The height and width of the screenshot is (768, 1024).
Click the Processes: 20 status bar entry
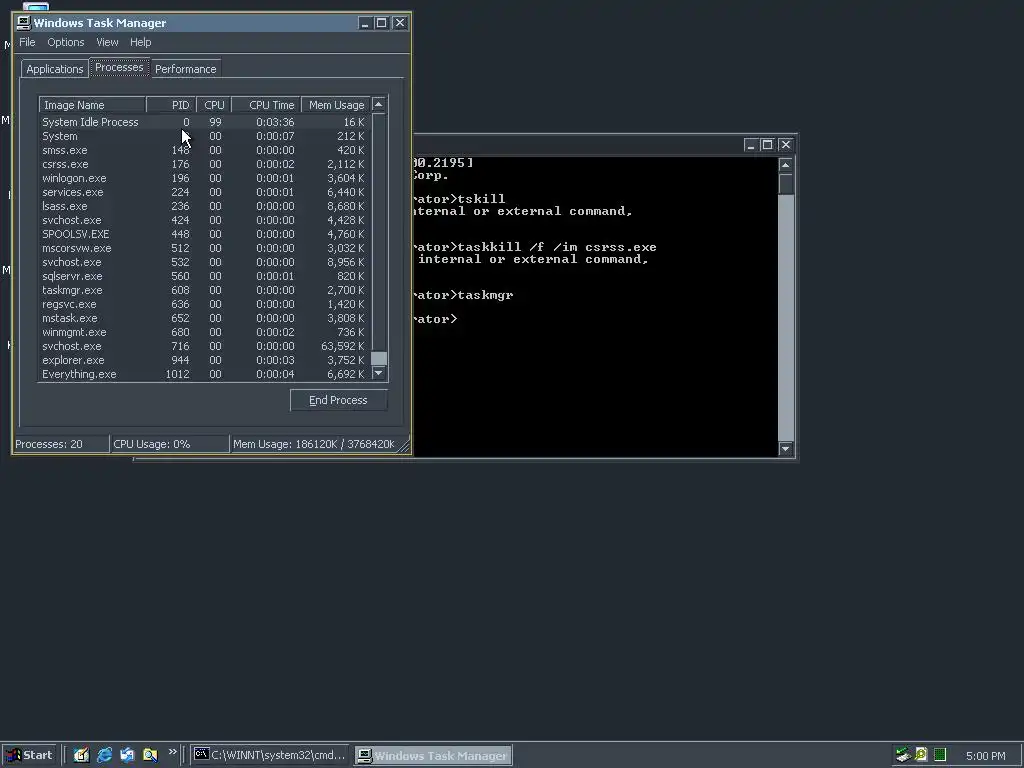point(61,444)
